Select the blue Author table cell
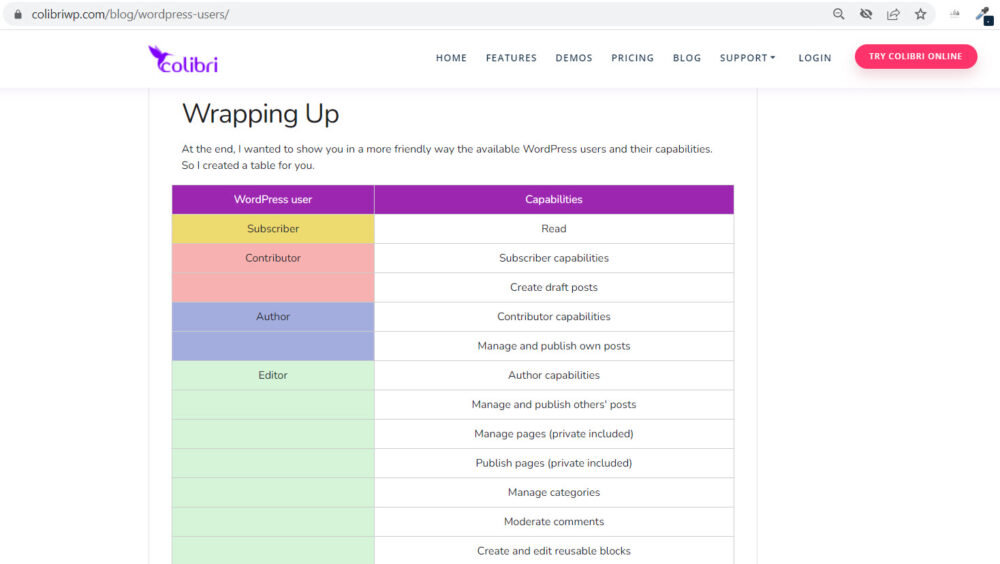The height and width of the screenshot is (564, 1000). click(x=273, y=317)
